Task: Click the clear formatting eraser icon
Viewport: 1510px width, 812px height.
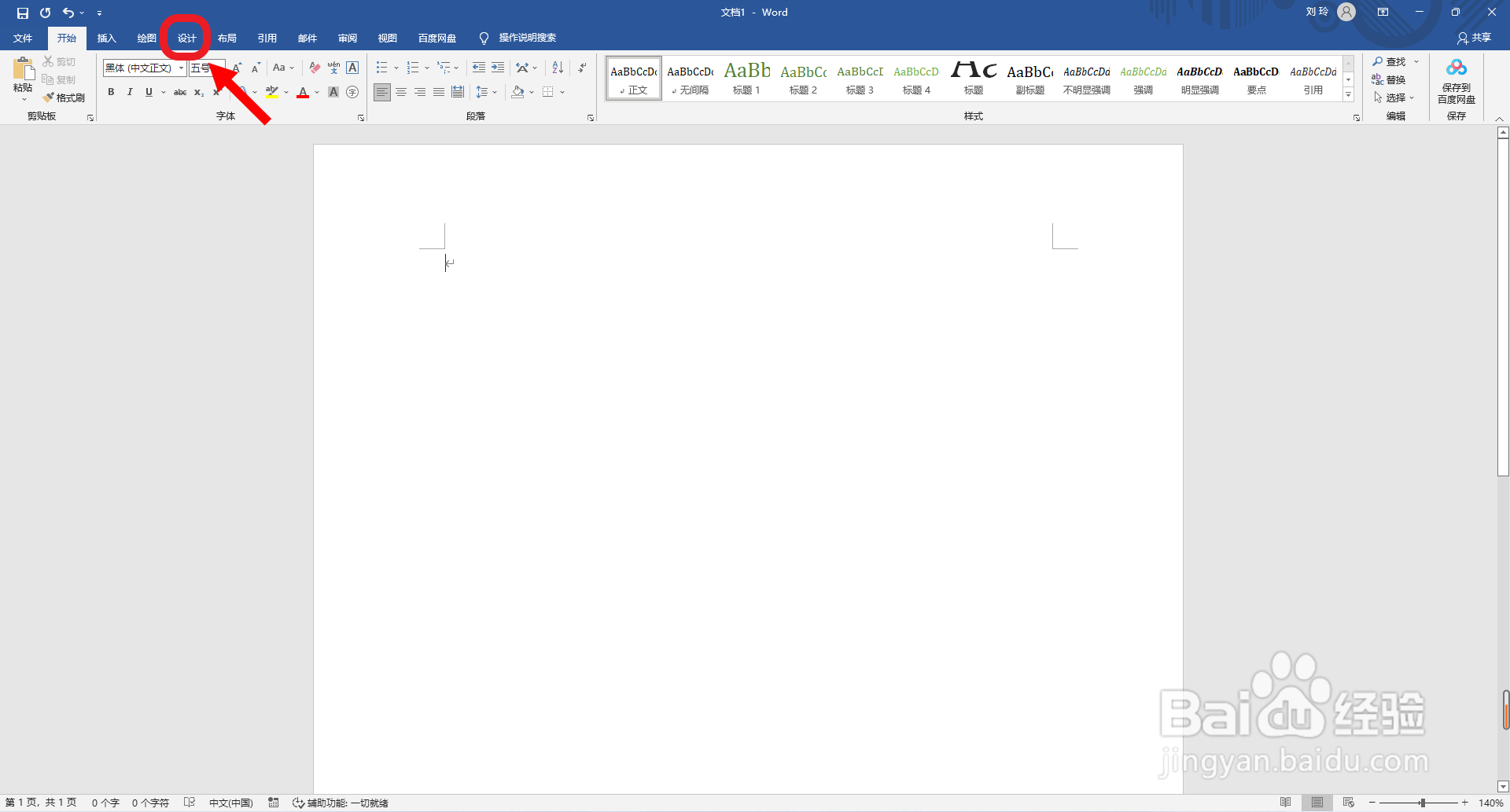Action: pos(315,68)
